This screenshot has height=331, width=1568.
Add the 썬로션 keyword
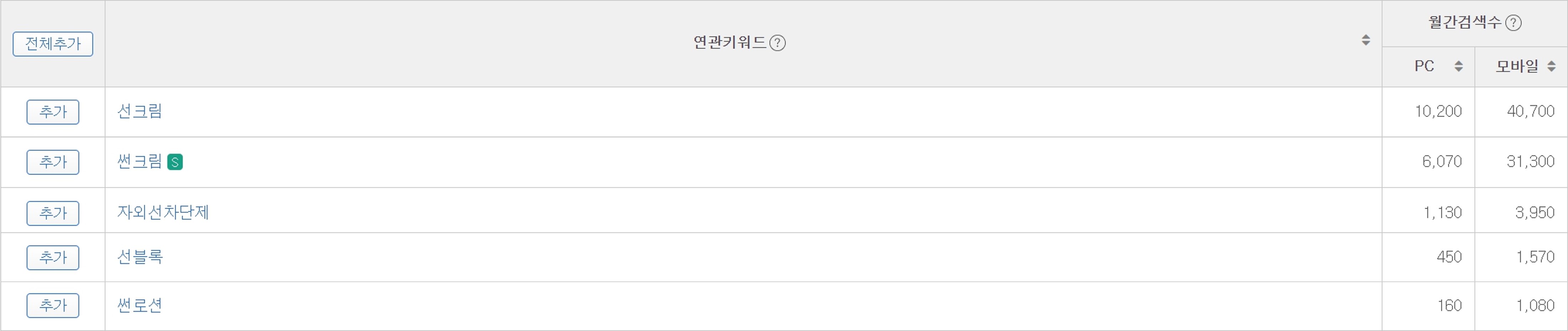53,305
